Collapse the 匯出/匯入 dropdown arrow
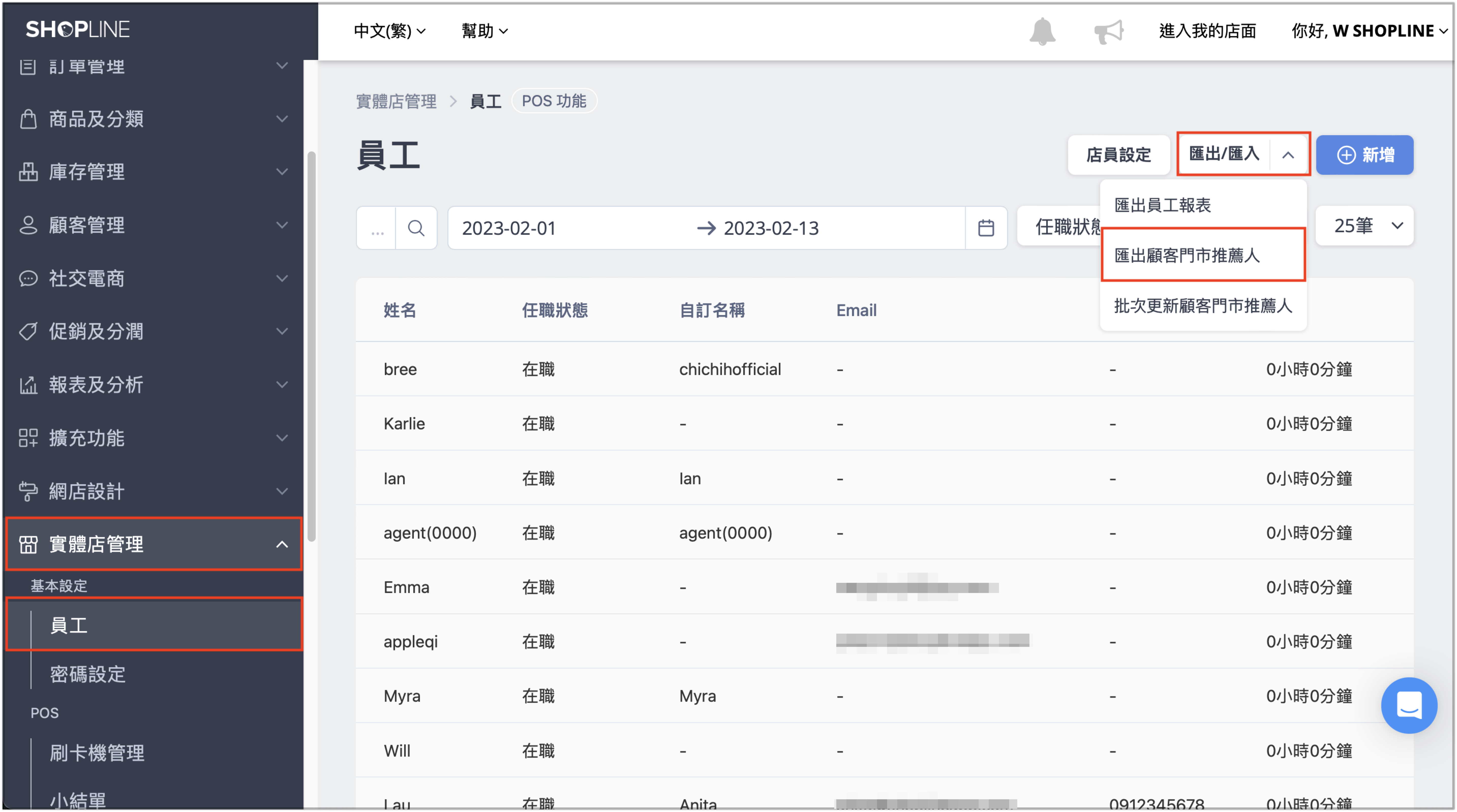The height and width of the screenshot is (812, 1457). click(x=1288, y=154)
